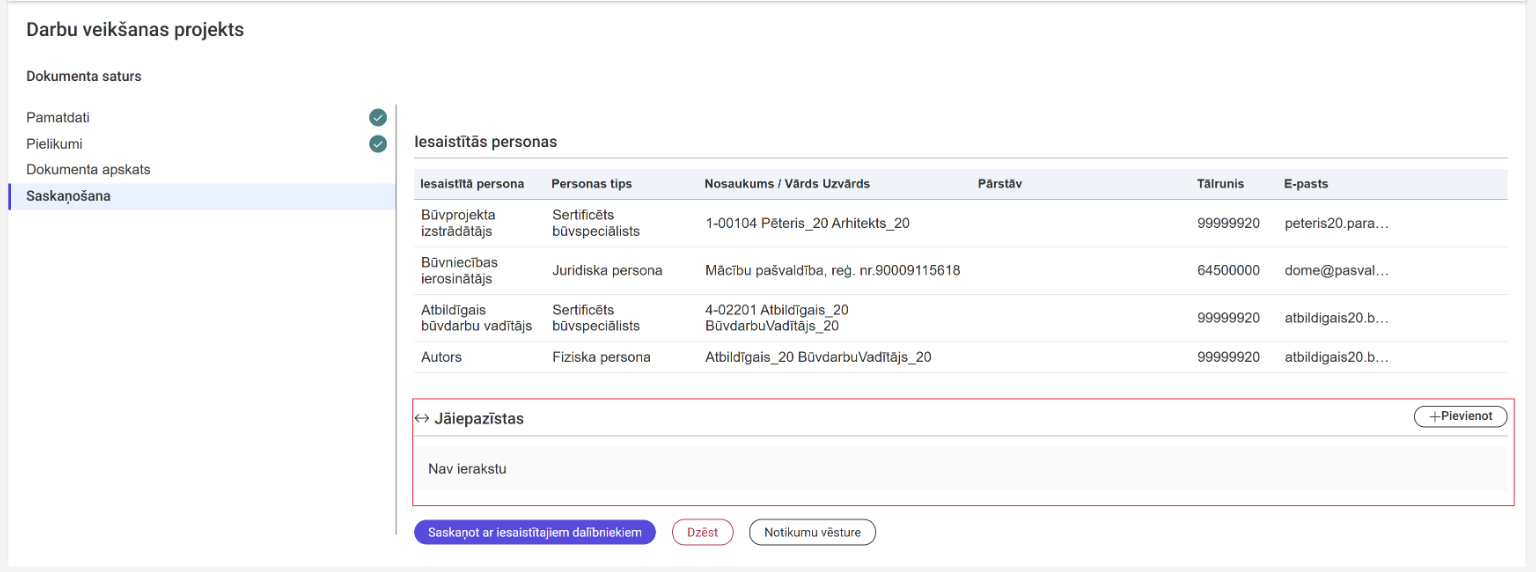1536x572 pixels.
Task: Click the Darbu veikšanas projekts title
Action: tap(135, 30)
